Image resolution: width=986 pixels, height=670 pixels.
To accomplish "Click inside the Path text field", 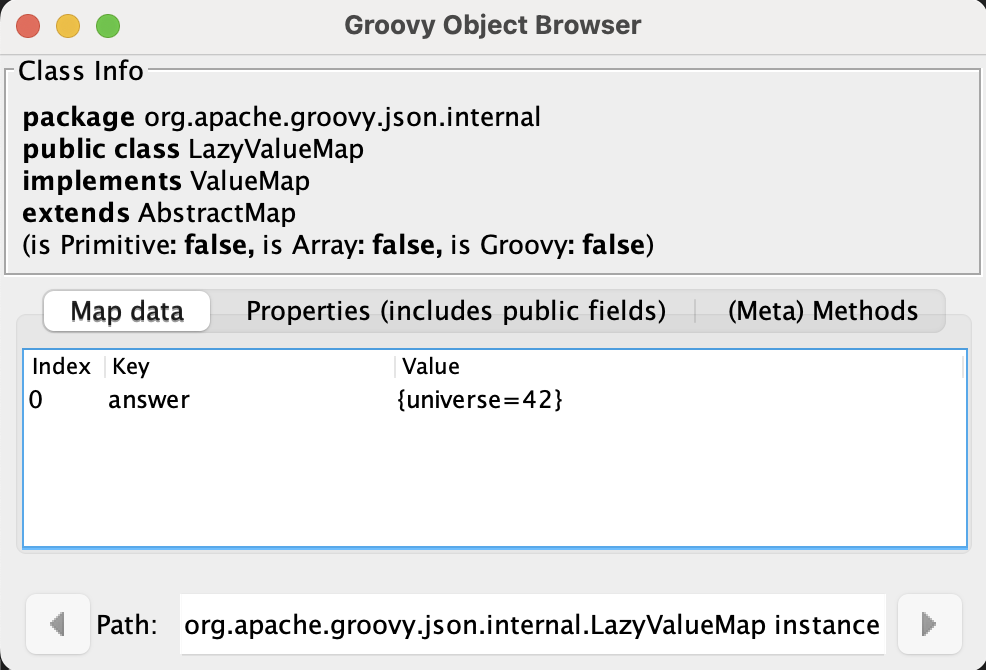I will pos(530,624).
